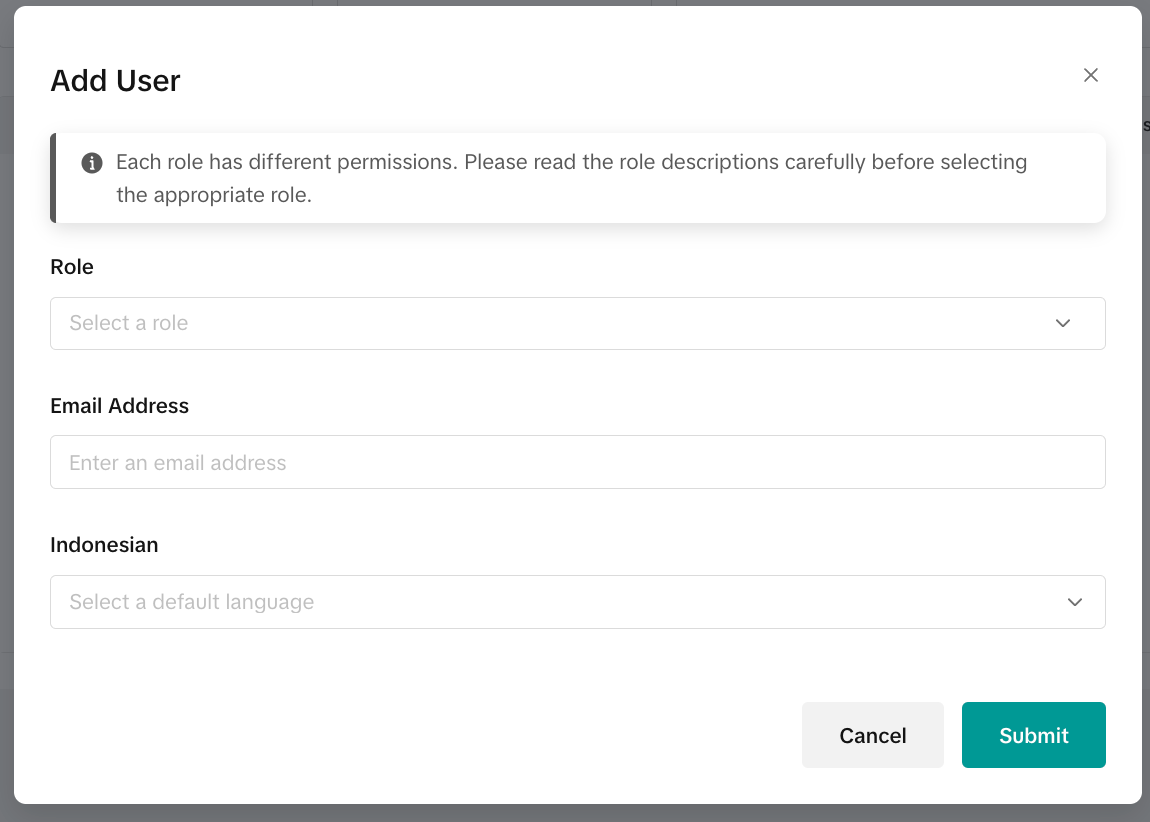The height and width of the screenshot is (822, 1150).
Task: Click the dimmed backdrop below the dialog
Action: coord(575,814)
